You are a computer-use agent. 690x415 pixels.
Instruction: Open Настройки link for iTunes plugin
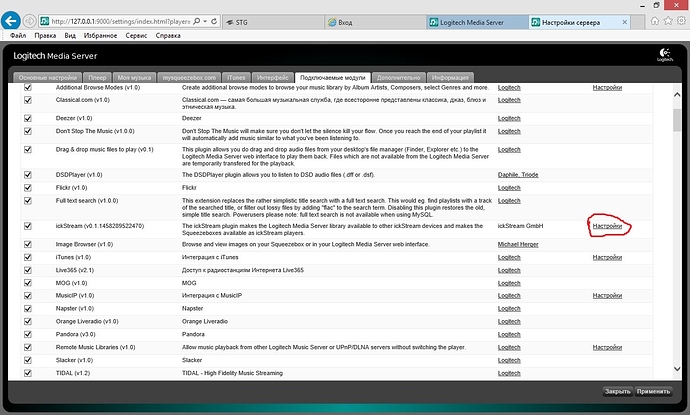tap(607, 257)
